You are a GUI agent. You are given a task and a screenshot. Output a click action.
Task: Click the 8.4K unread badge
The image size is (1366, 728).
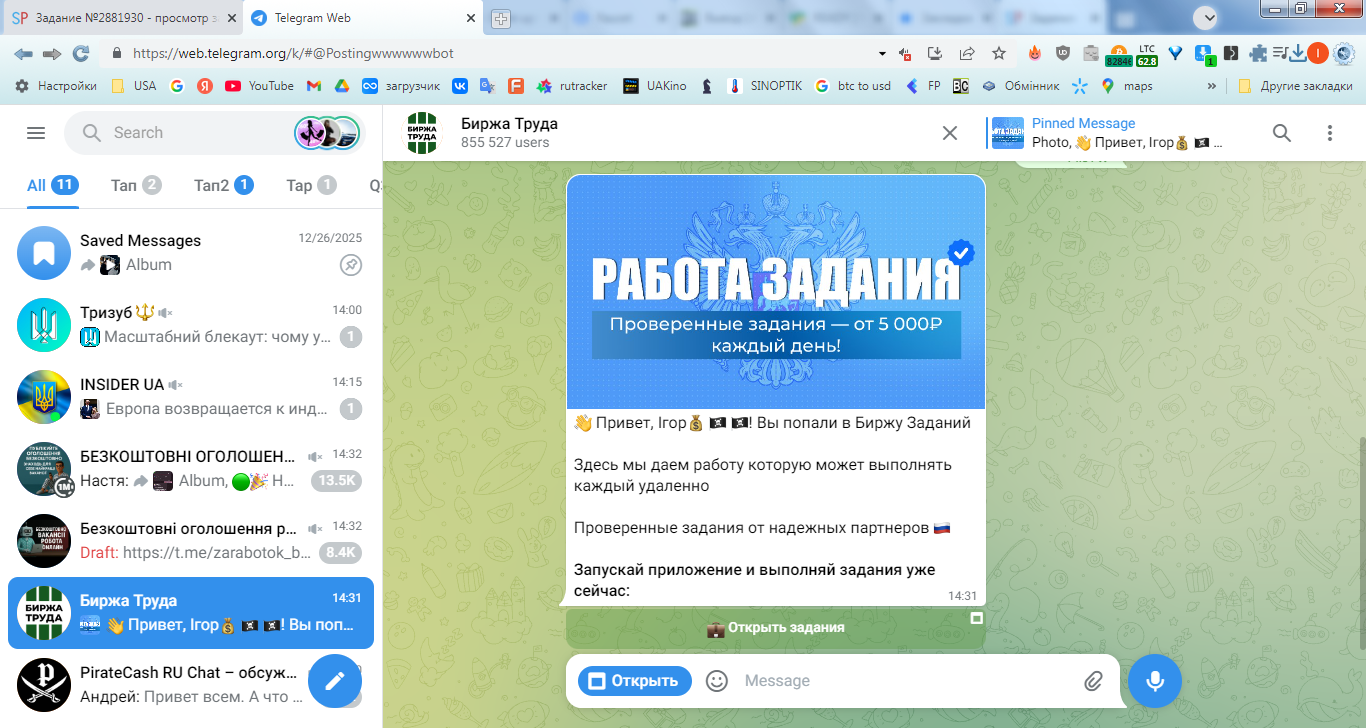click(340, 553)
